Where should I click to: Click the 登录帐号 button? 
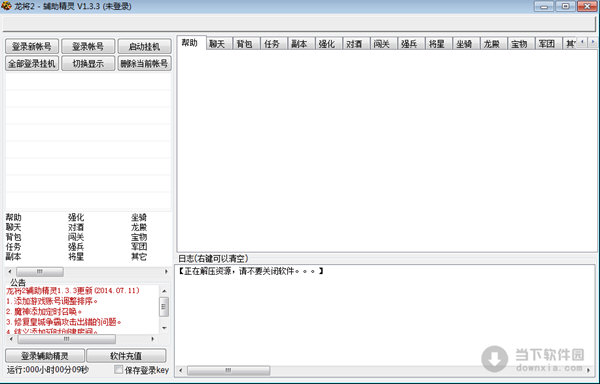pyautogui.click(x=88, y=46)
